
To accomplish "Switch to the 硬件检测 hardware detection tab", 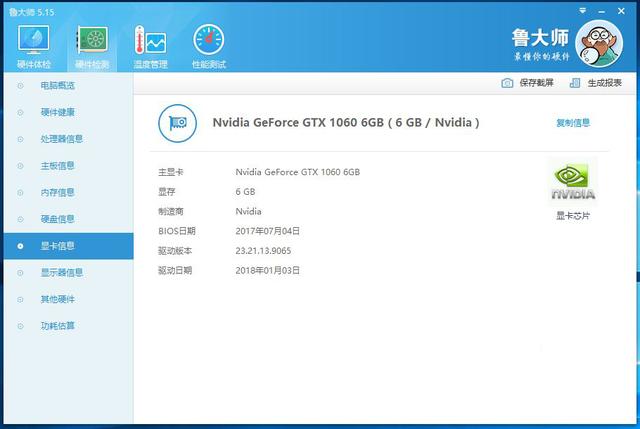I will 92,47.
